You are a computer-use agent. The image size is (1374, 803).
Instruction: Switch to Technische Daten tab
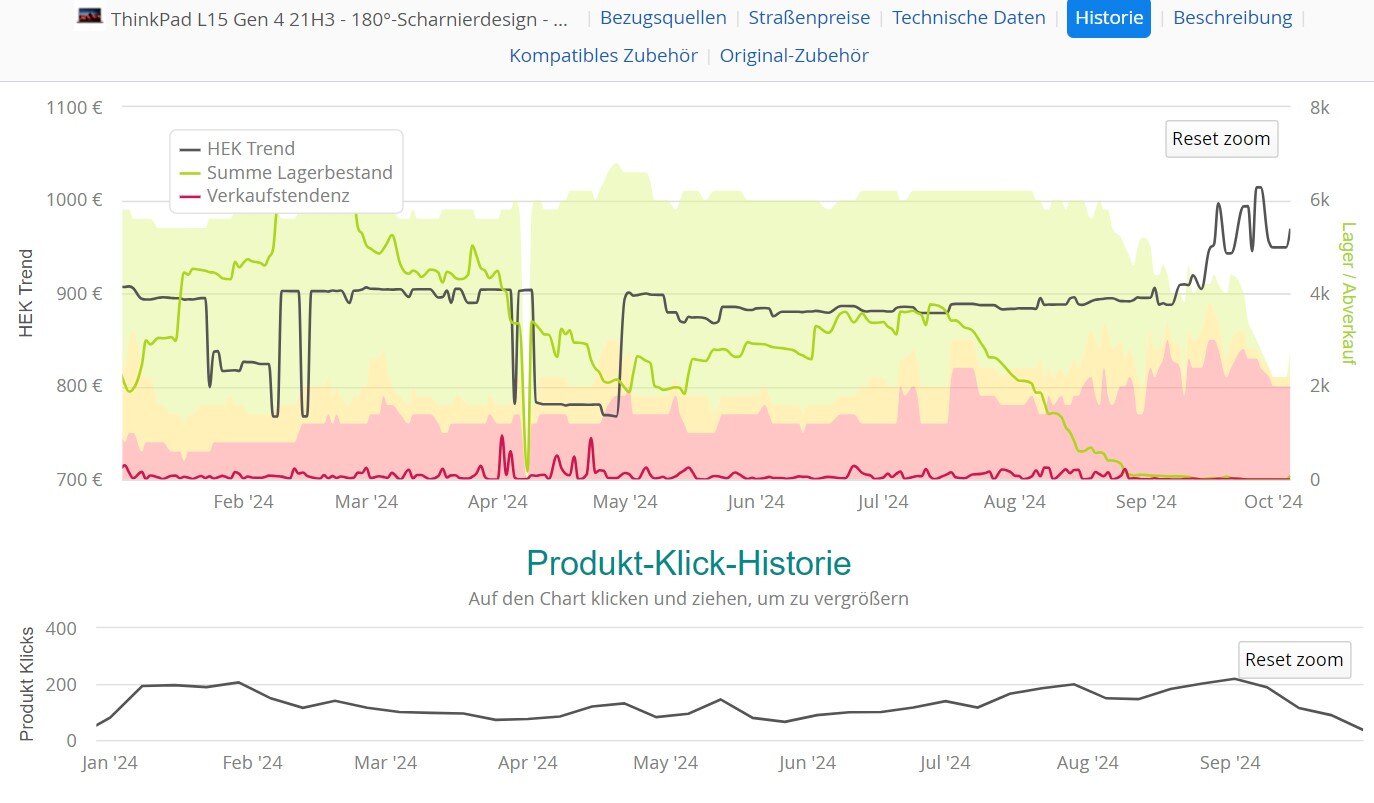(x=969, y=18)
